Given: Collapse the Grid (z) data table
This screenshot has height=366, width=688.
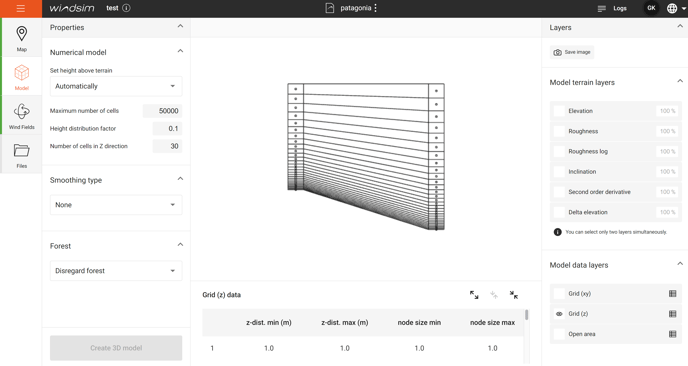Looking at the screenshot, I should (514, 295).
